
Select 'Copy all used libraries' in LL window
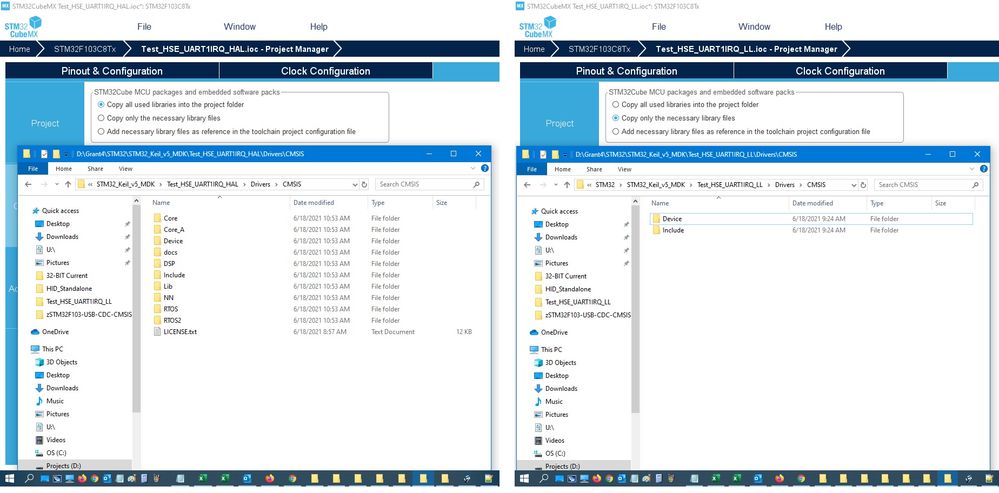(x=615, y=104)
